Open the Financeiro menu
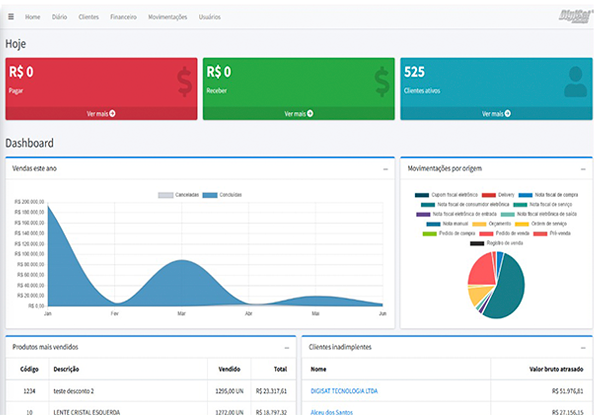The image size is (600, 420). coord(123,17)
